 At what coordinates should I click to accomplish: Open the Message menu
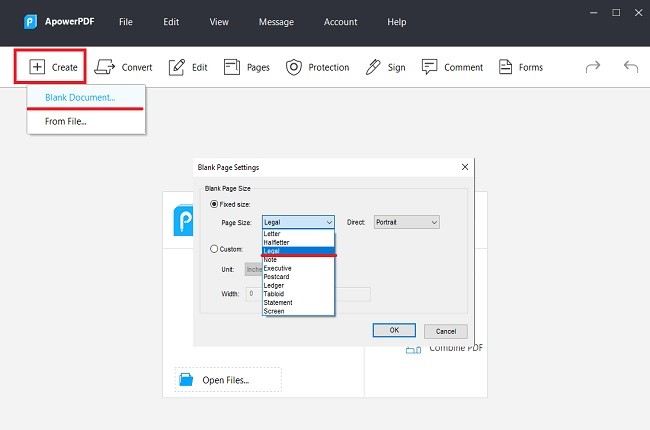tap(276, 22)
